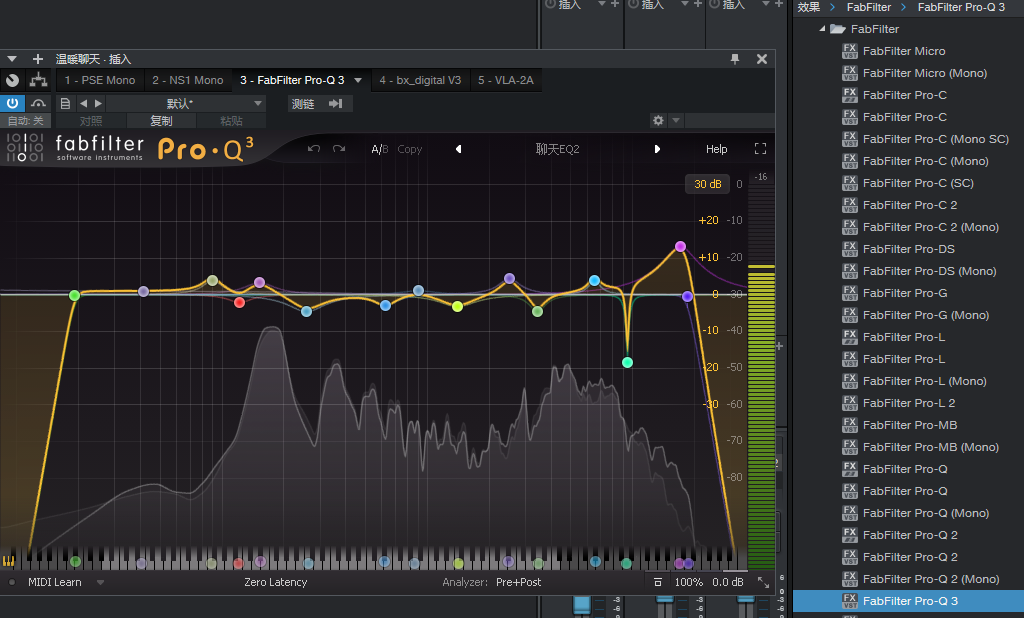Select FabFilter Pro-G in effects list
The height and width of the screenshot is (618, 1024).
tap(904, 293)
